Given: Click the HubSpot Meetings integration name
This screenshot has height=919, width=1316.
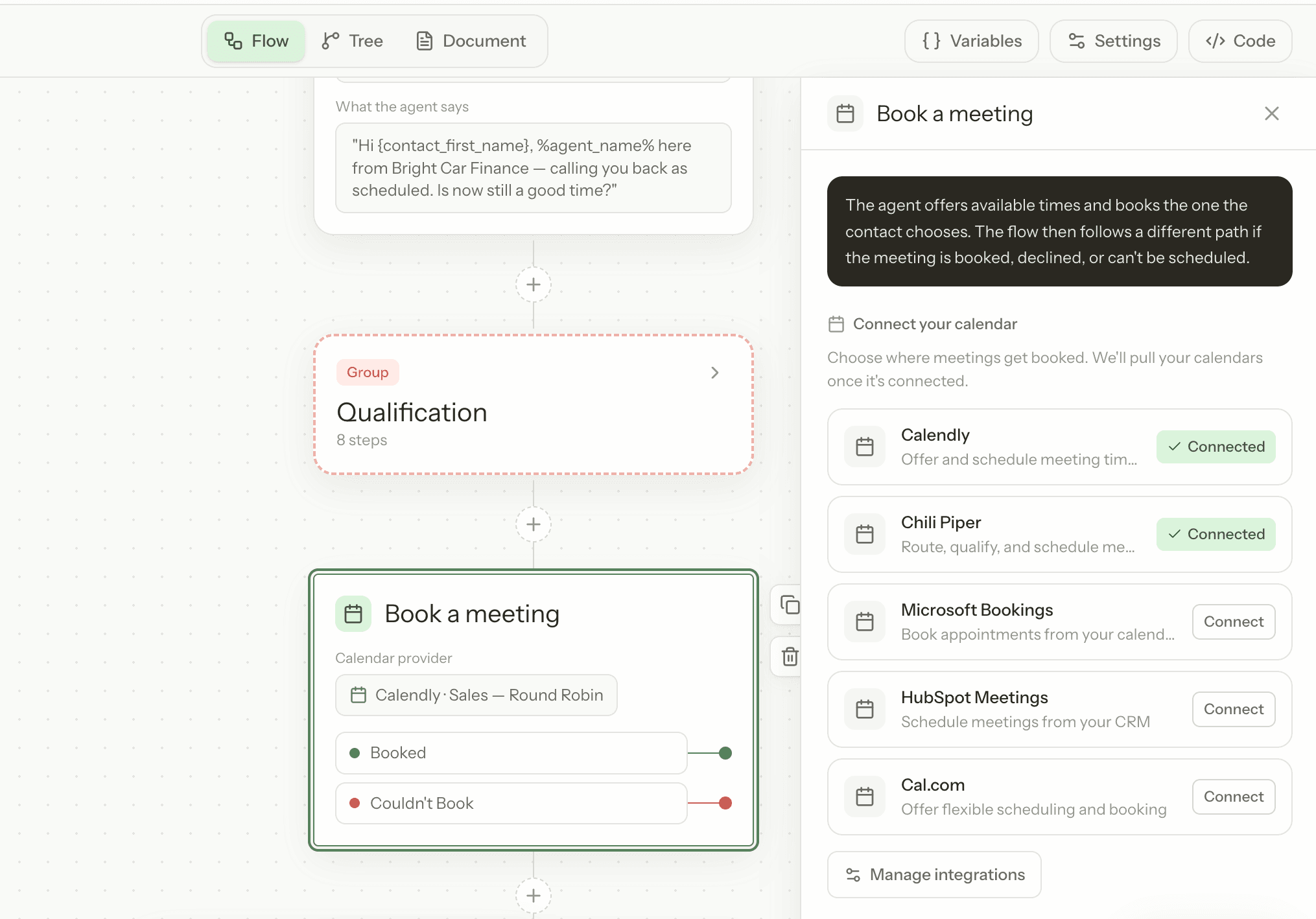Looking at the screenshot, I should tap(974, 697).
